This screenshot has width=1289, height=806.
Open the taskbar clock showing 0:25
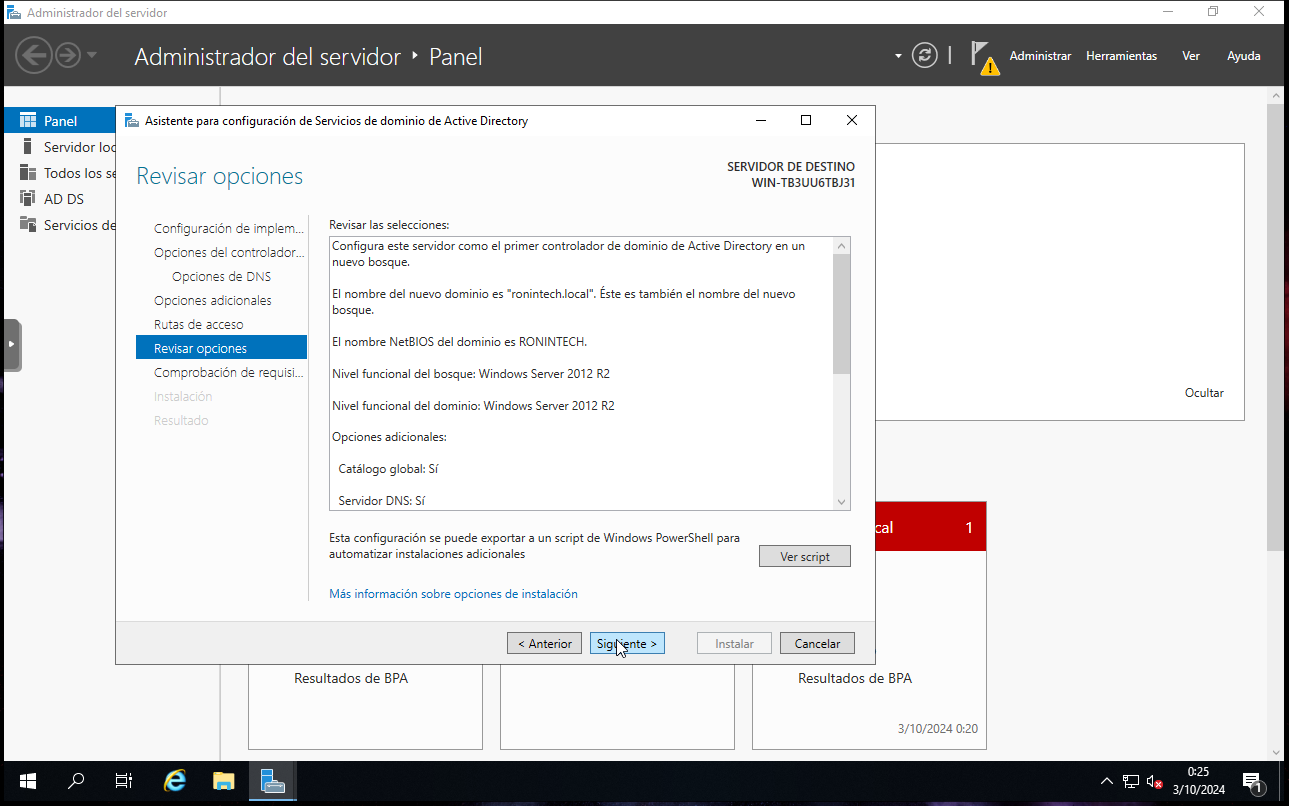click(1198, 781)
